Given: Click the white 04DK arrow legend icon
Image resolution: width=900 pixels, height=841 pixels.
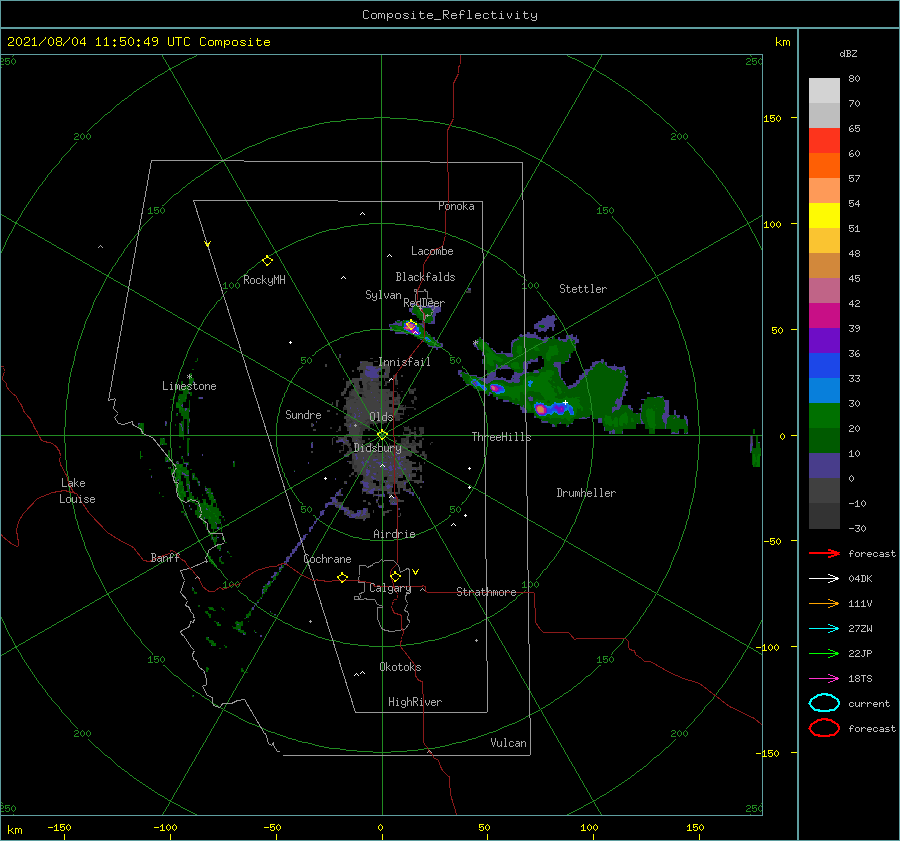Looking at the screenshot, I should pos(824,579).
